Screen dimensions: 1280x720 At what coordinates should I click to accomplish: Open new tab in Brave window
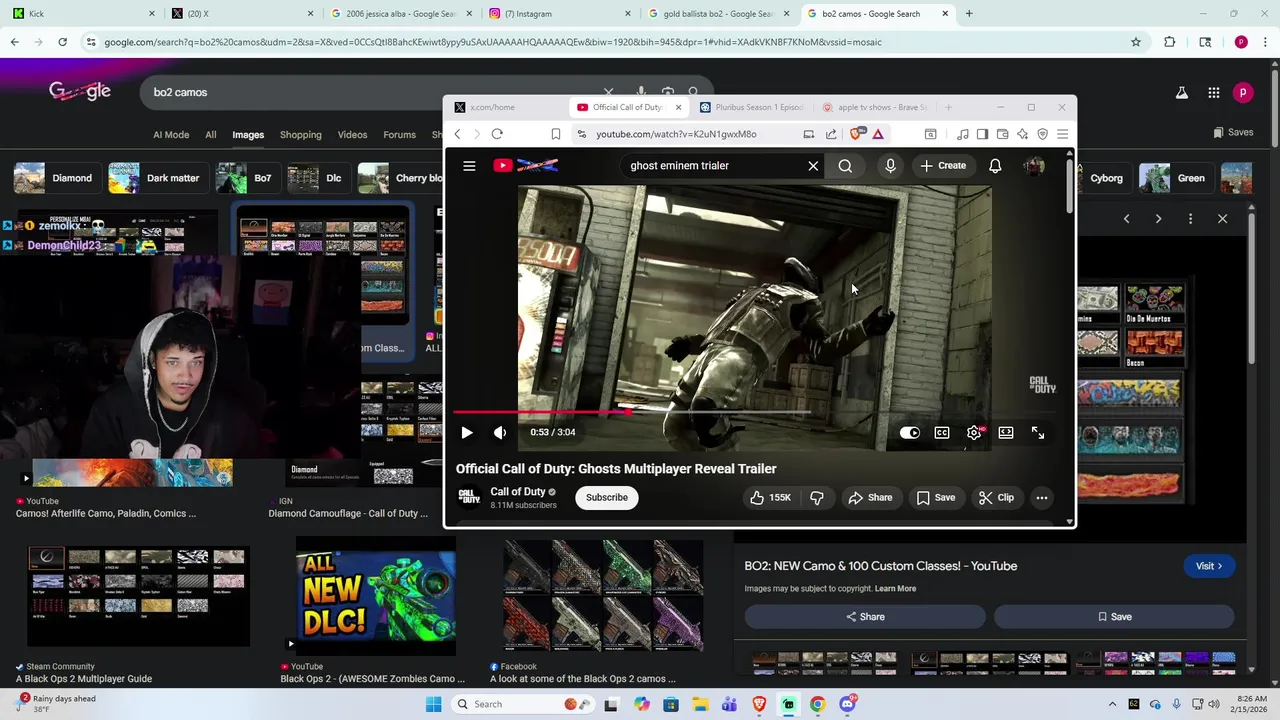click(x=949, y=107)
